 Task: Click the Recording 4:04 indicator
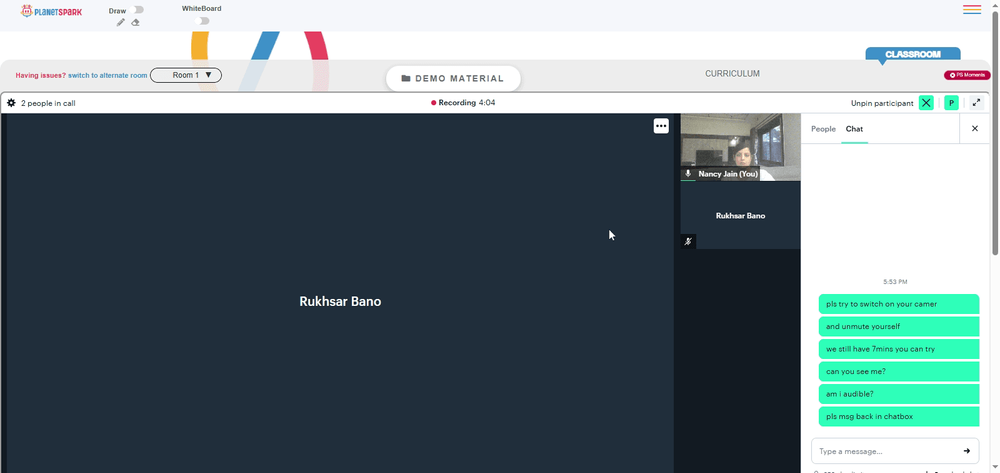pos(463,103)
